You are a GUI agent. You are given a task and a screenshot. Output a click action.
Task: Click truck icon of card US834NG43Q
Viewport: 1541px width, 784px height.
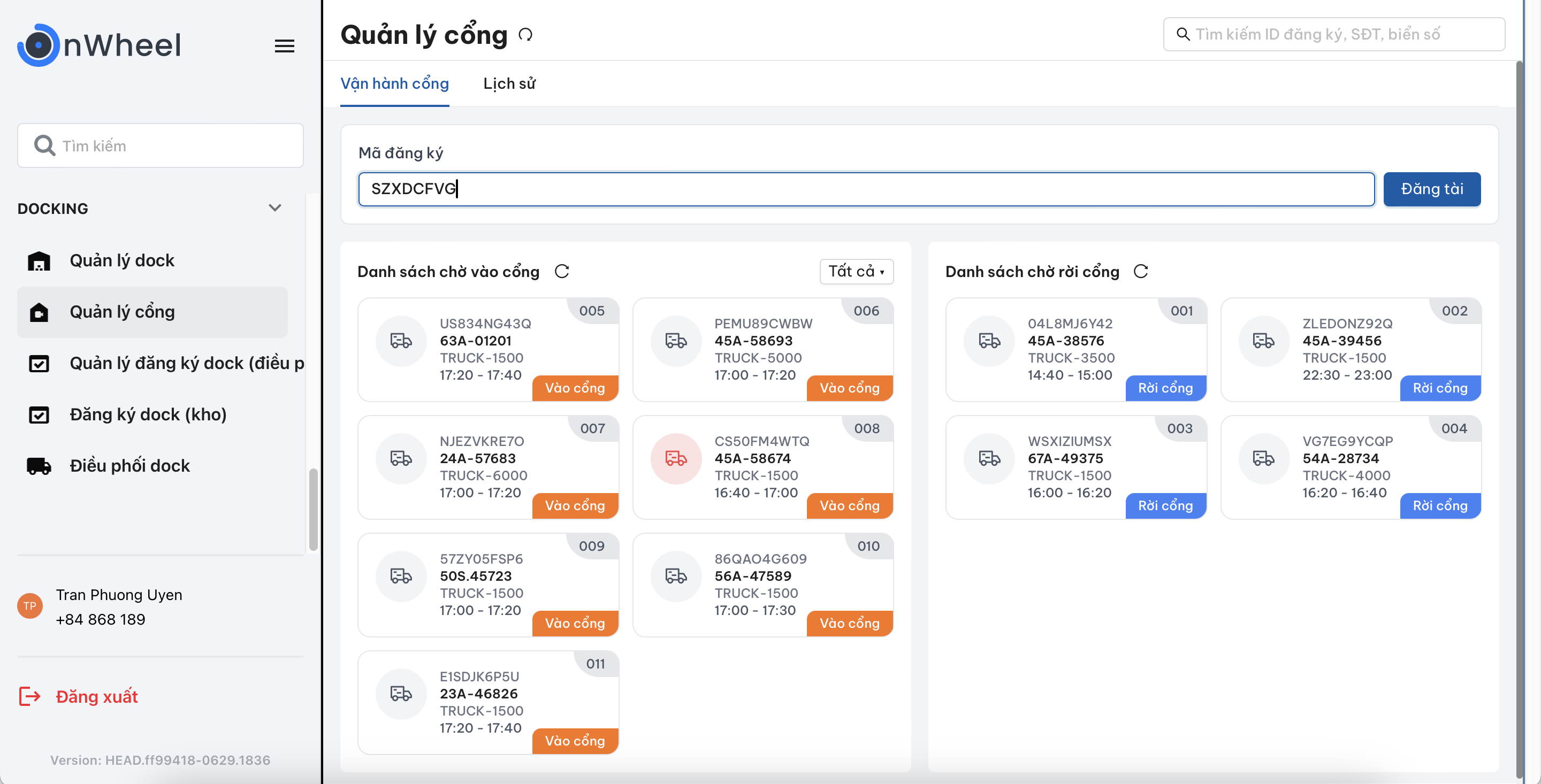click(401, 341)
